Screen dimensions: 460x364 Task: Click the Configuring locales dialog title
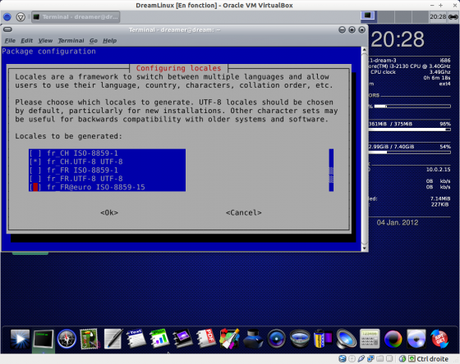(x=178, y=68)
